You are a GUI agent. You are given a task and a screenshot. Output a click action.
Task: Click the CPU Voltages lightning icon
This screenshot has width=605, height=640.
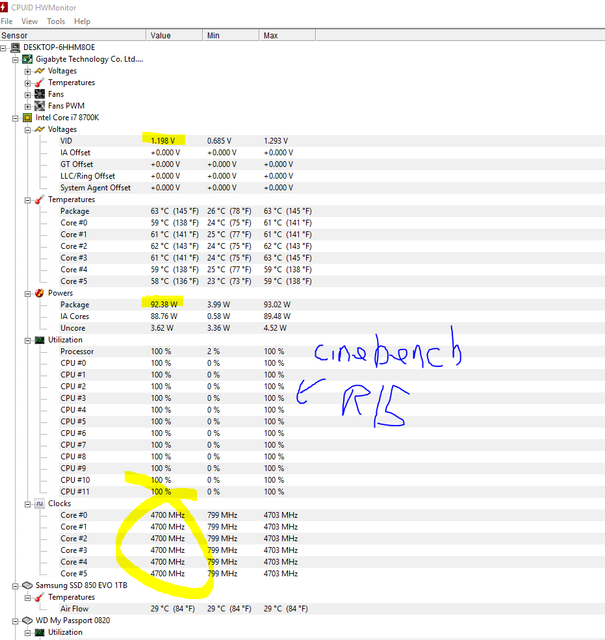point(39,130)
